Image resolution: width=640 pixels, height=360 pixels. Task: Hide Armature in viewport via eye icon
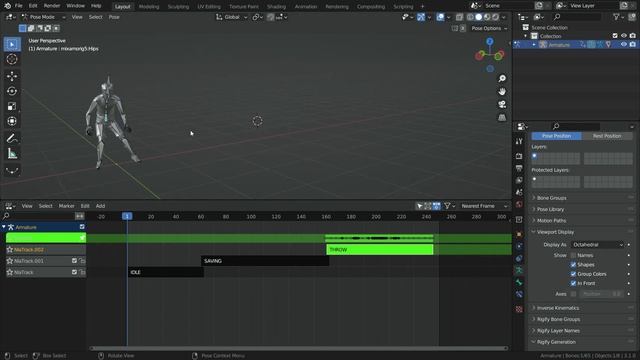[624, 44]
